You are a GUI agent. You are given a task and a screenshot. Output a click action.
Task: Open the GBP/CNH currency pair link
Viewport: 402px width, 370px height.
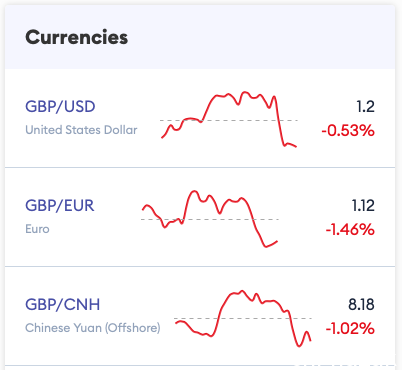[63, 305]
